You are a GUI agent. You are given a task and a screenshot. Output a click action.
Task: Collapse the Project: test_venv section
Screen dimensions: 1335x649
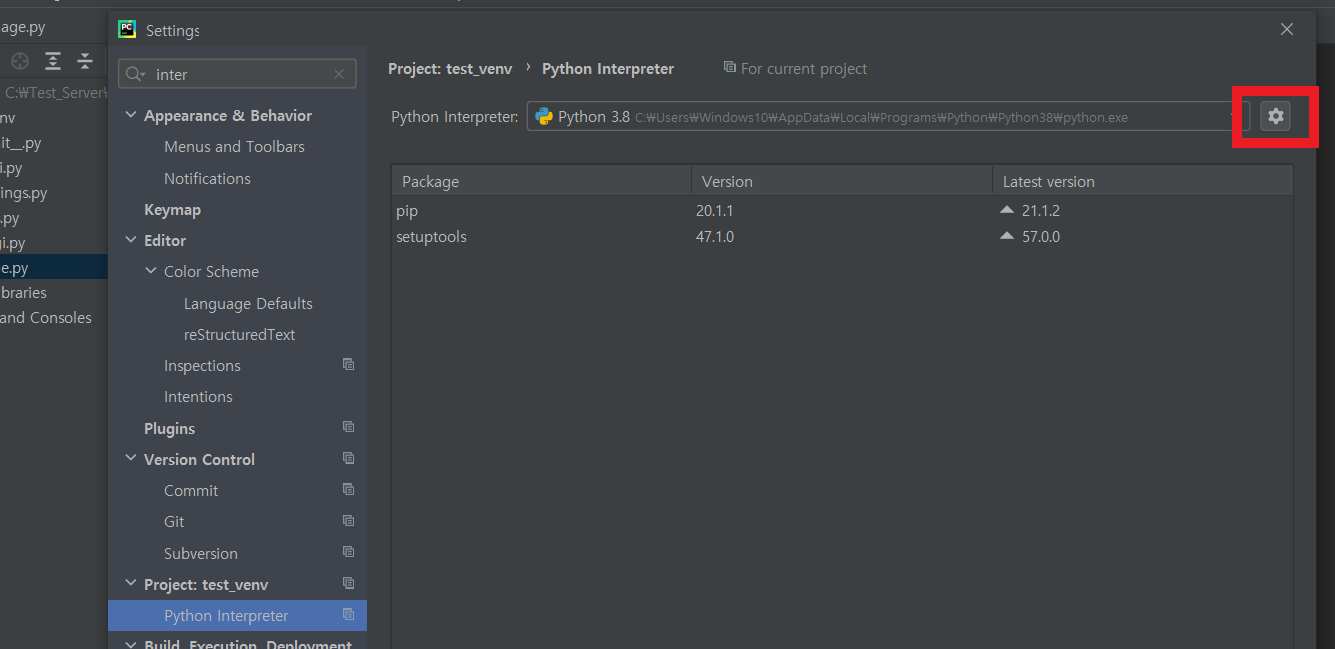[x=131, y=584]
